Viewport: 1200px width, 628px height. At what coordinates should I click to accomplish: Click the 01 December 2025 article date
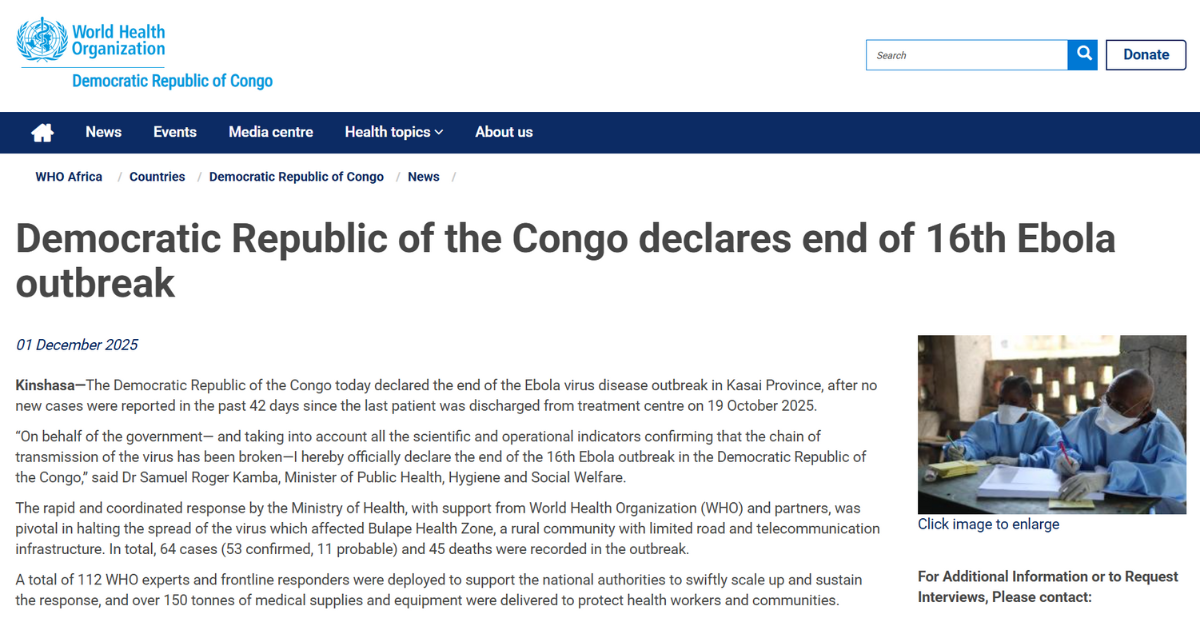77,345
